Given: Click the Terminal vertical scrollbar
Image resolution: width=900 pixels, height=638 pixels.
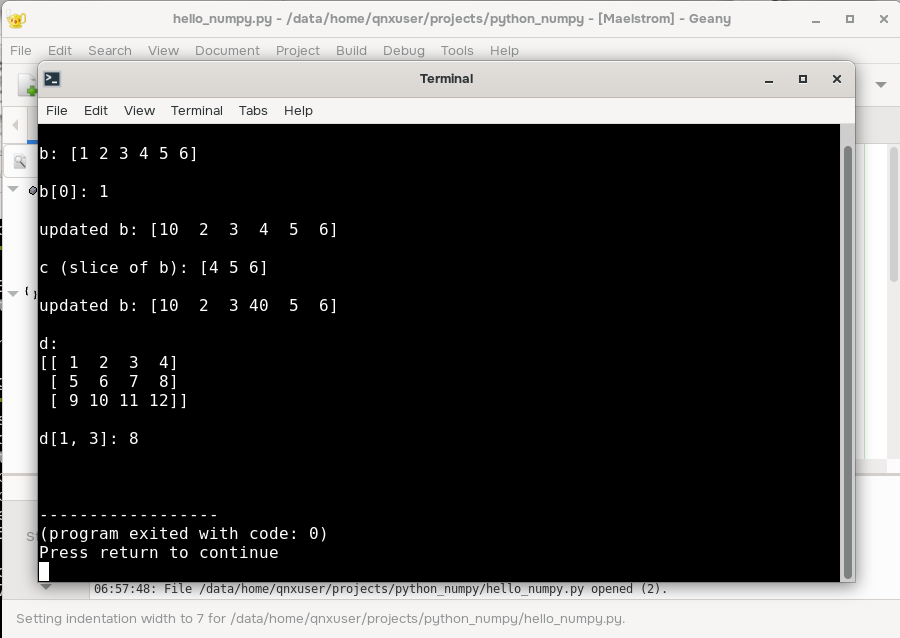Looking at the screenshot, I should point(848,361).
